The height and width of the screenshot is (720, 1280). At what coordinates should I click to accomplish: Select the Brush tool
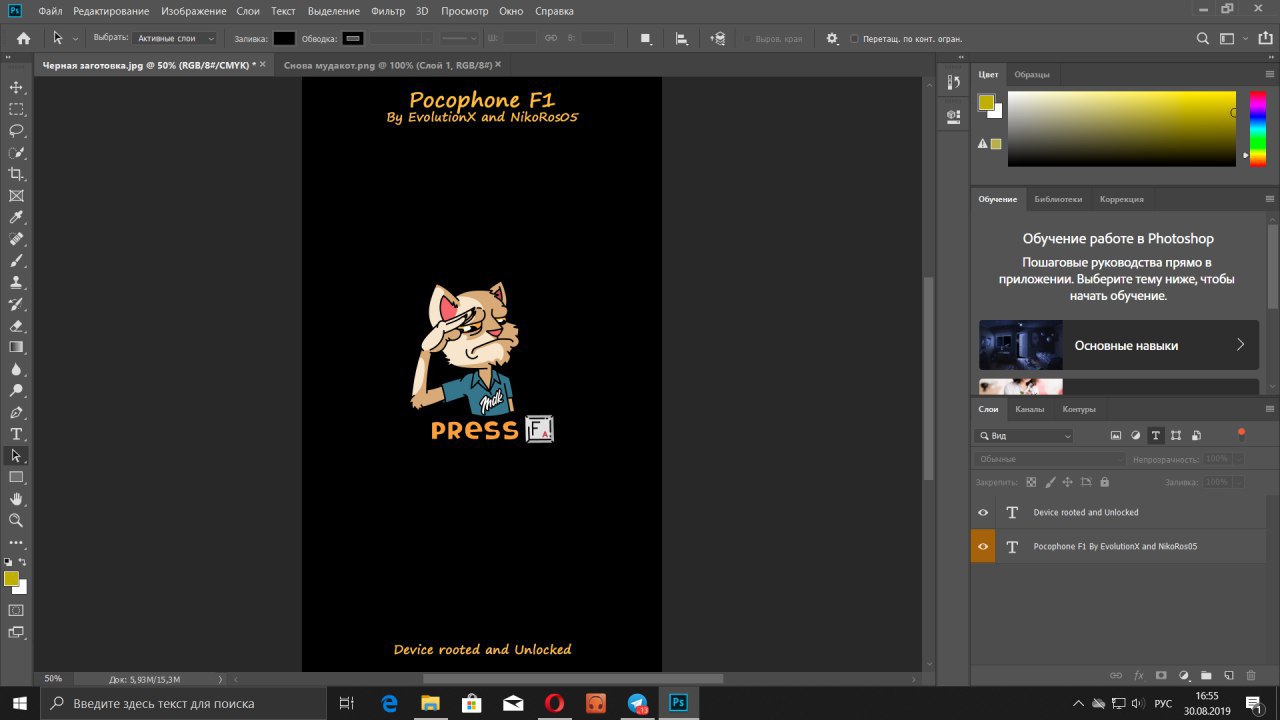tap(16, 261)
